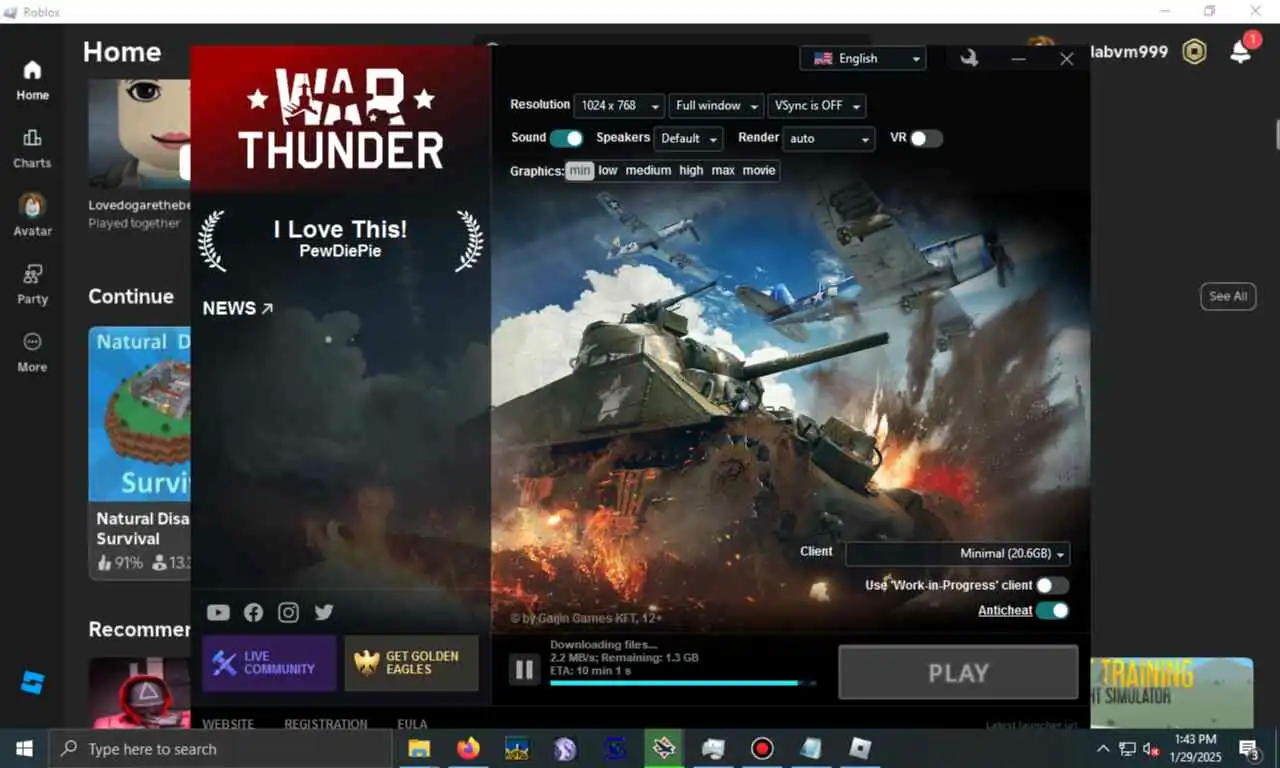The width and height of the screenshot is (1280, 768).
Task: Open War Thunder Facebook page icon
Action: pos(254,612)
